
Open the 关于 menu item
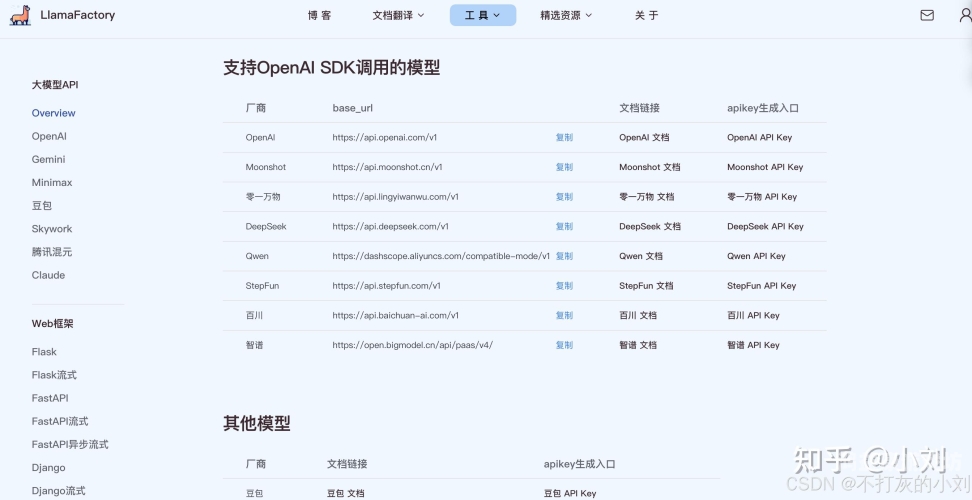coord(647,15)
